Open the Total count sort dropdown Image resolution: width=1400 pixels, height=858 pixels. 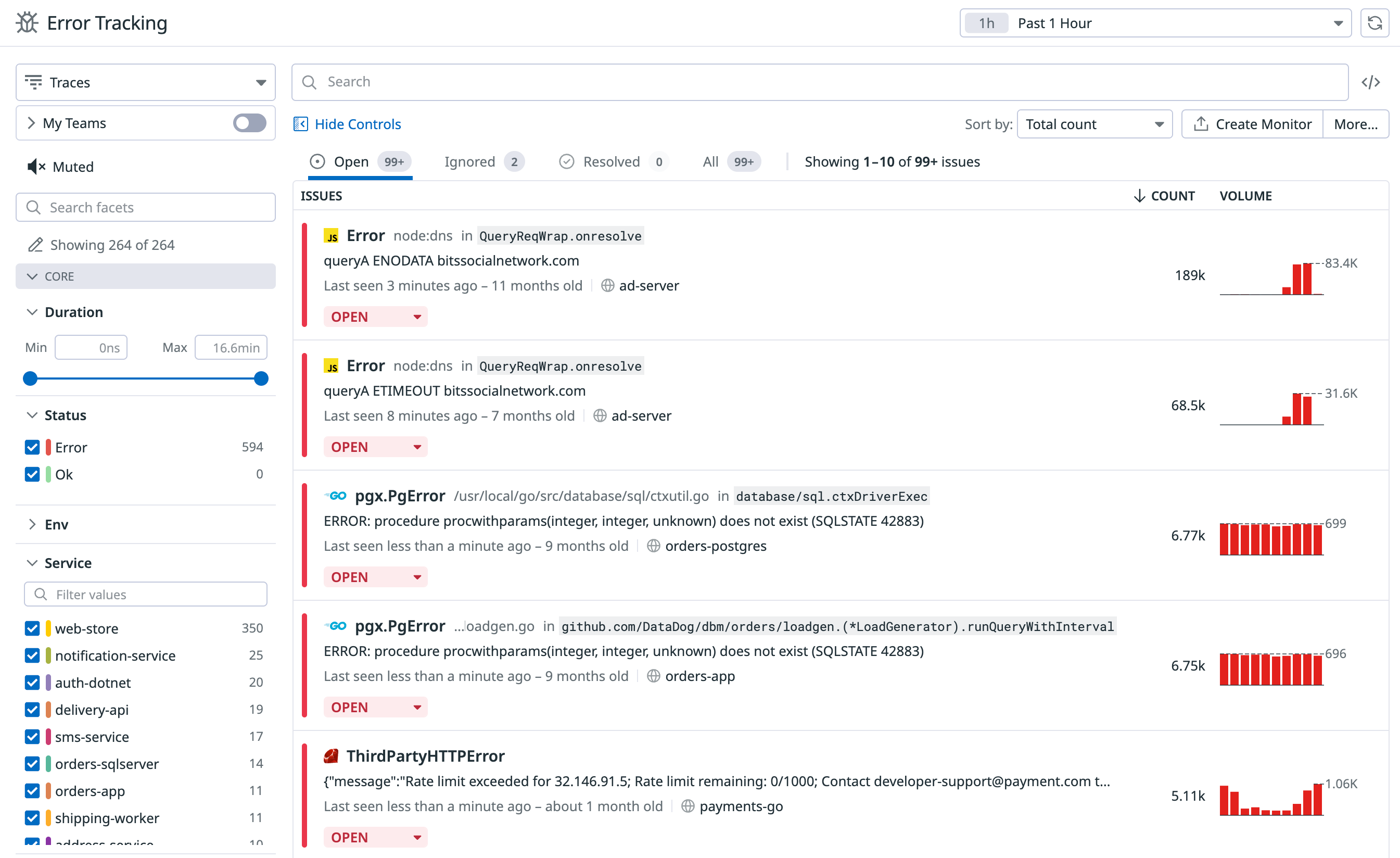tap(1094, 124)
